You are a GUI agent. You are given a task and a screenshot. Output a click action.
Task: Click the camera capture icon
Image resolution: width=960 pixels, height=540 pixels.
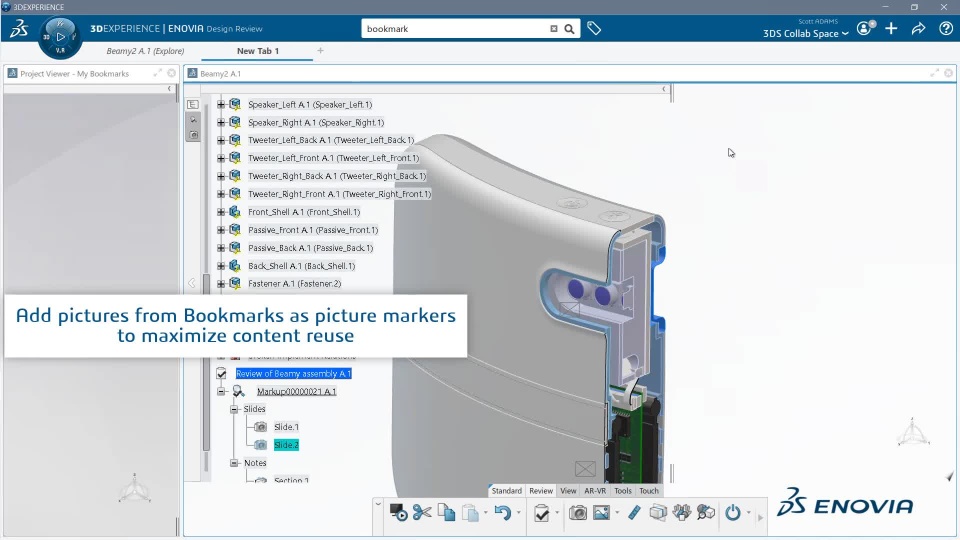coord(577,512)
